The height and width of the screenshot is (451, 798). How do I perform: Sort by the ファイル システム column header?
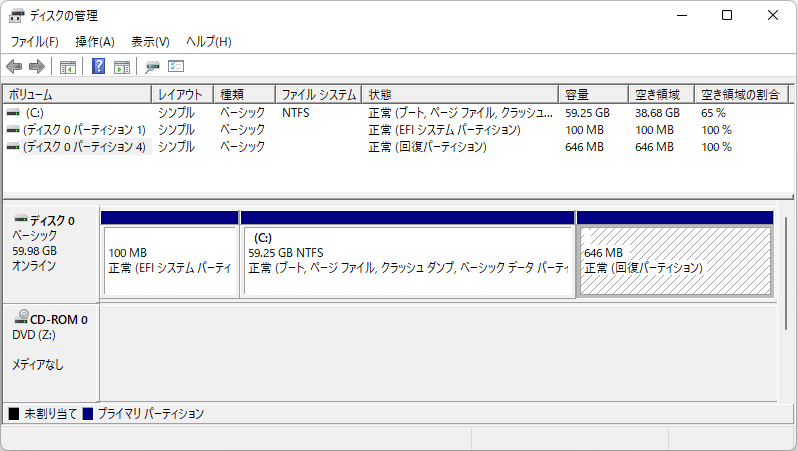[319, 95]
